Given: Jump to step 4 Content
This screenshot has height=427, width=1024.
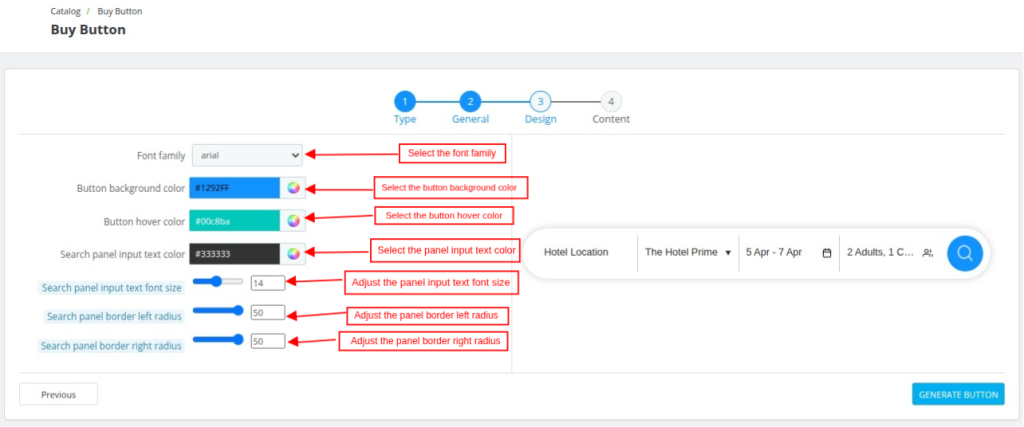Looking at the screenshot, I should click(x=611, y=108).
